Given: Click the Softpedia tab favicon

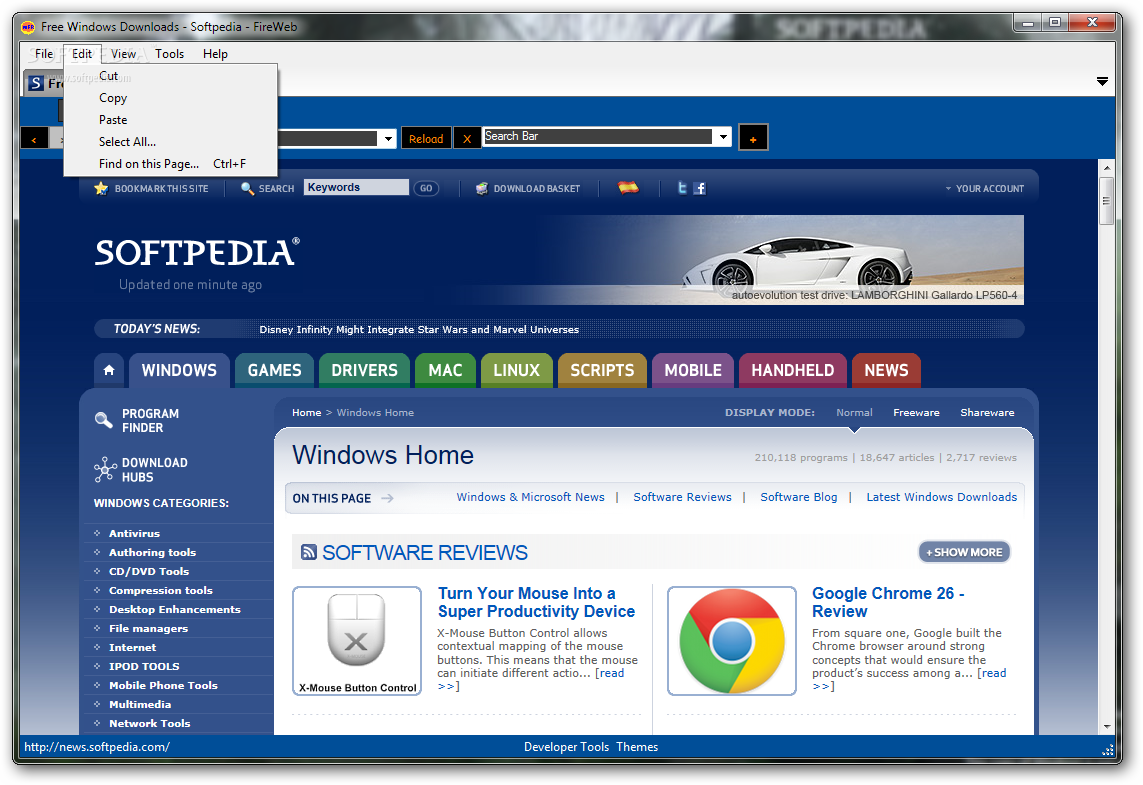Looking at the screenshot, I should point(36,83).
